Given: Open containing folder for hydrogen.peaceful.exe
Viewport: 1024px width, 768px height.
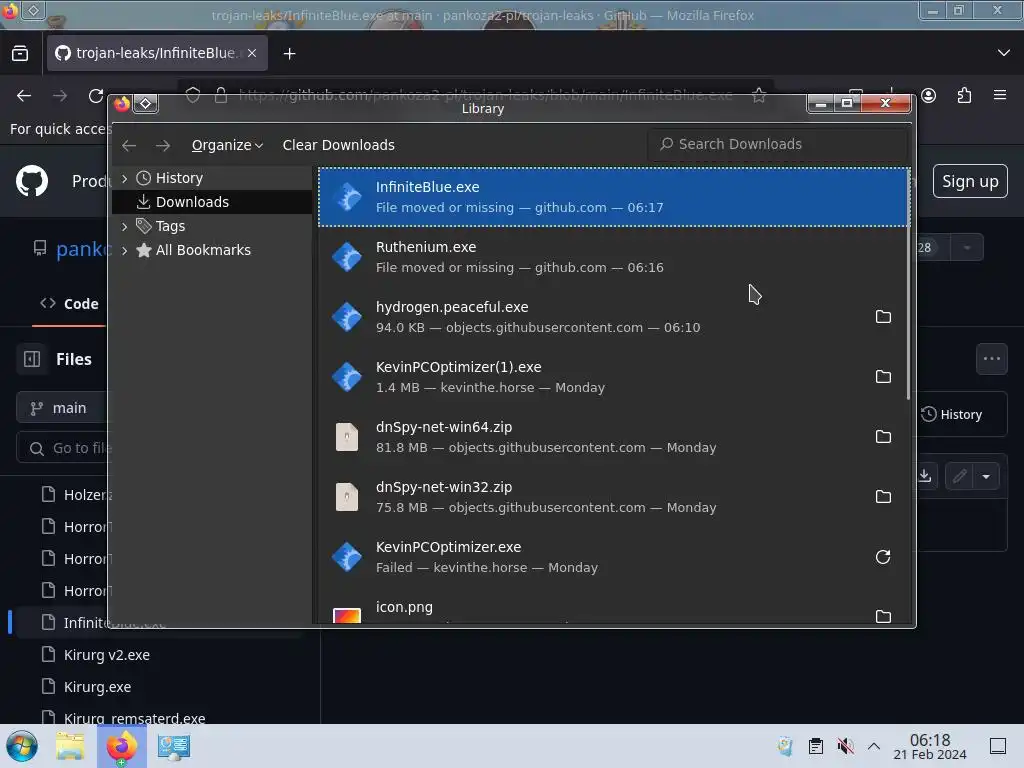Looking at the screenshot, I should point(883,317).
